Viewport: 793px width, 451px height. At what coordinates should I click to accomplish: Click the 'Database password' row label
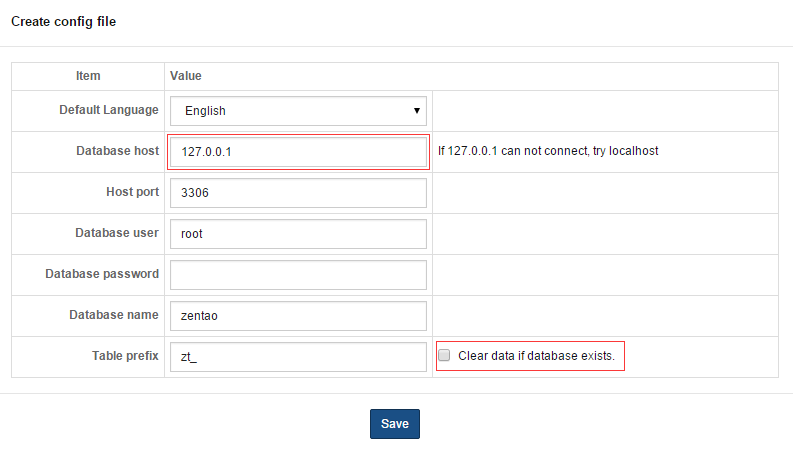pyautogui.click(x=102, y=274)
